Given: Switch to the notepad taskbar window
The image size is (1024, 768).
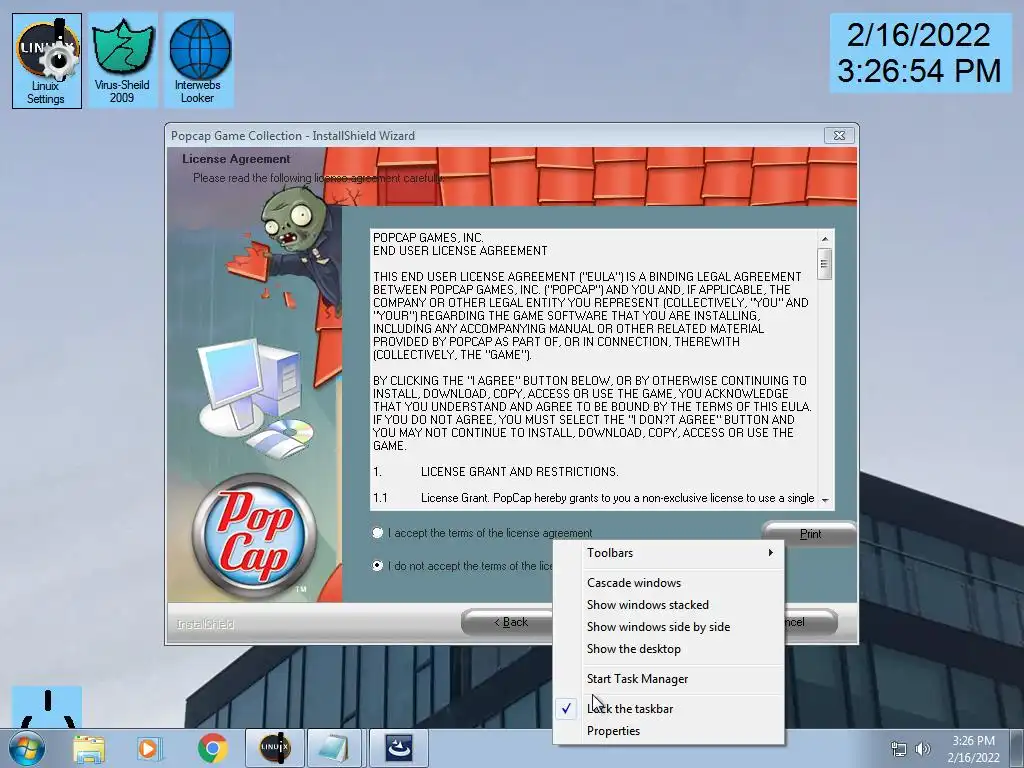Looking at the screenshot, I should pos(336,748).
